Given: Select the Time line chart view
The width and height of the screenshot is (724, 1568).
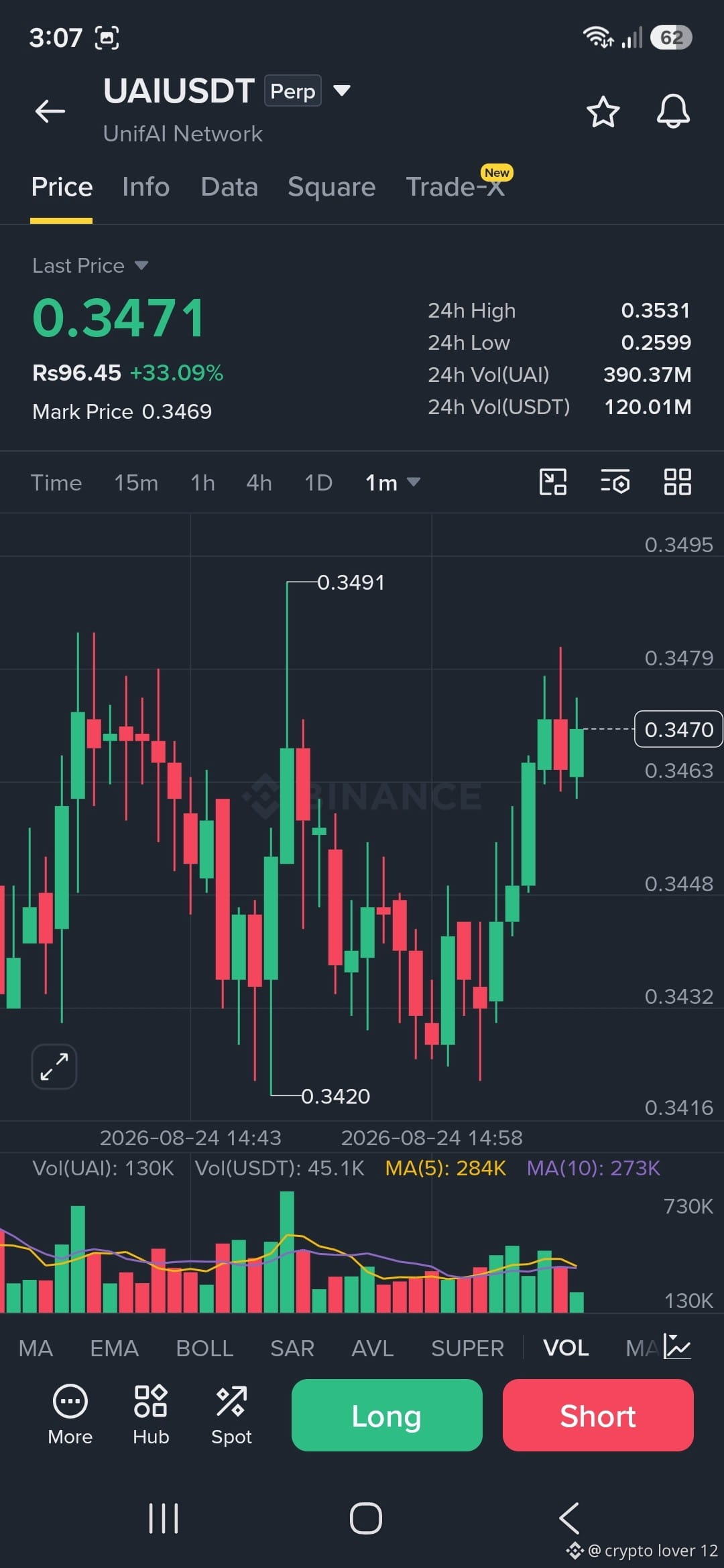Looking at the screenshot, I should (x=56, y=482).
